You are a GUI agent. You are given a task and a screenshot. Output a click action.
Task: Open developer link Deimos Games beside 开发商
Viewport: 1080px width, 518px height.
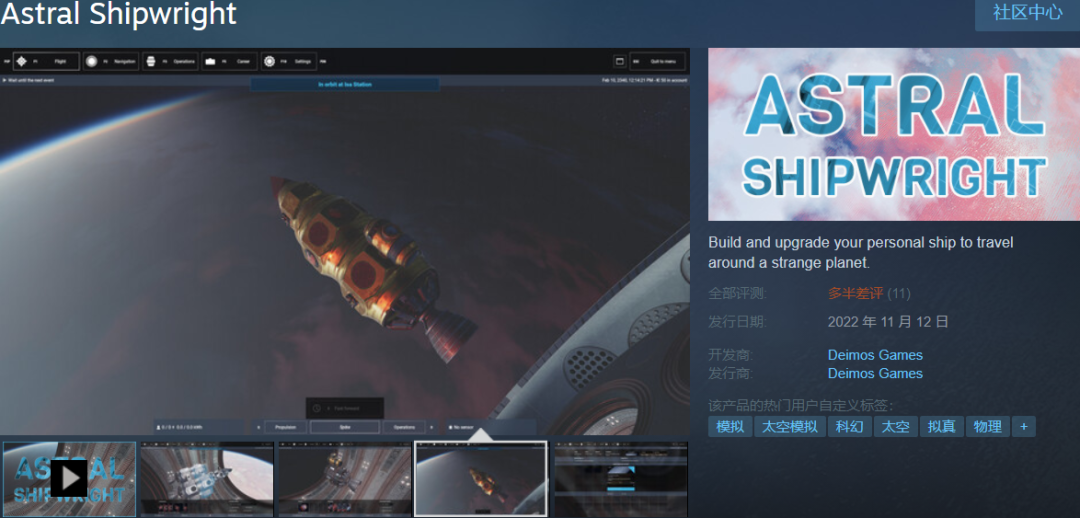click(x=875, y=355)
